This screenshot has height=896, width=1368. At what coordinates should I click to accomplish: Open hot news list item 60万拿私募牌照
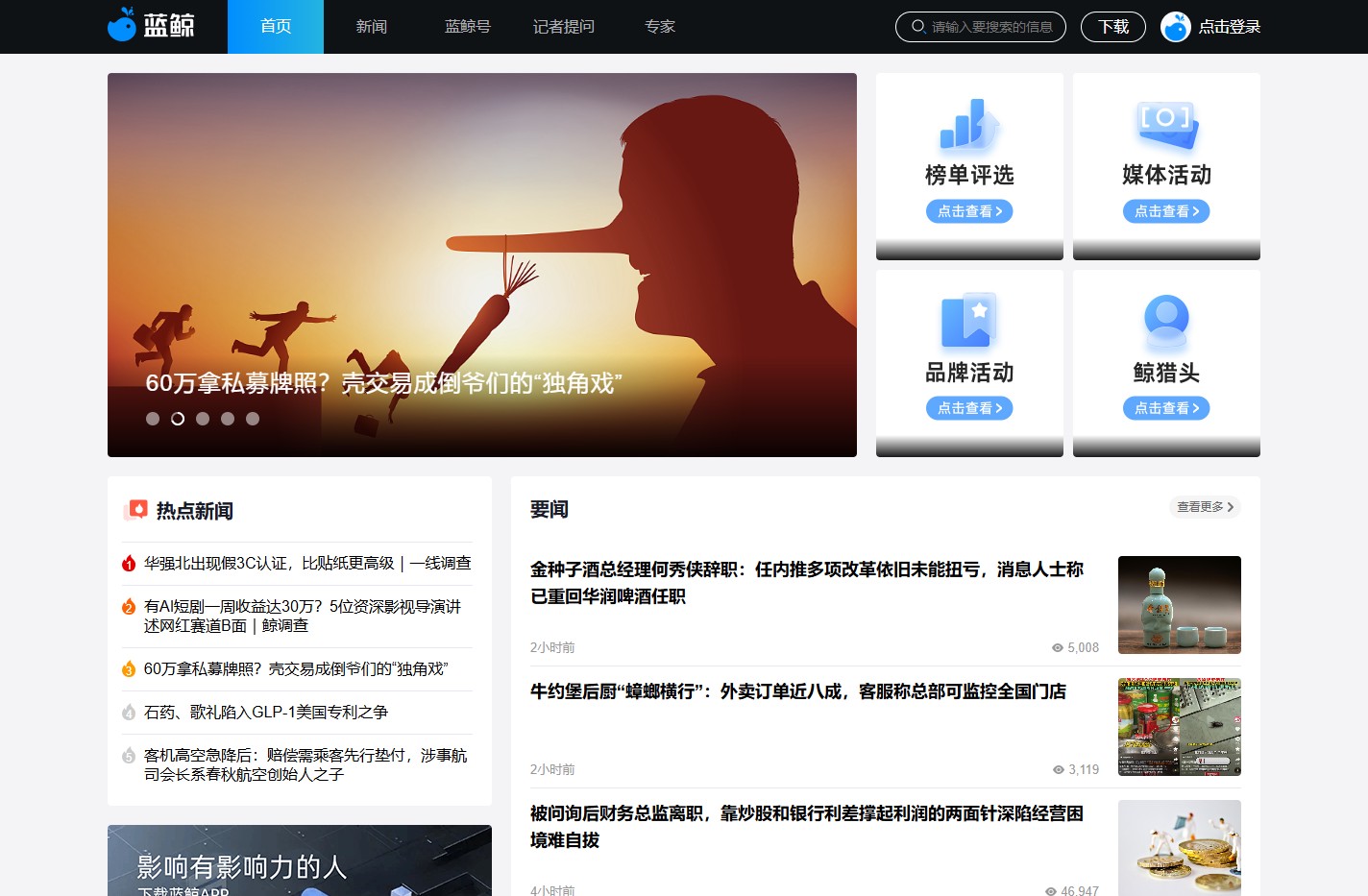pos(296,669)
